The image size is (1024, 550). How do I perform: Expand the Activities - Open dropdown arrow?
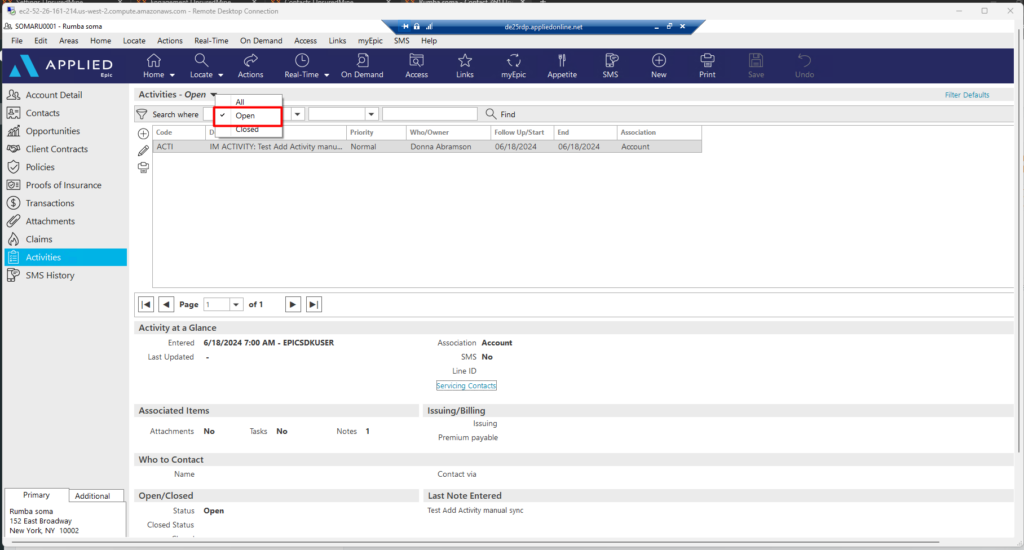tap(213, 95)
